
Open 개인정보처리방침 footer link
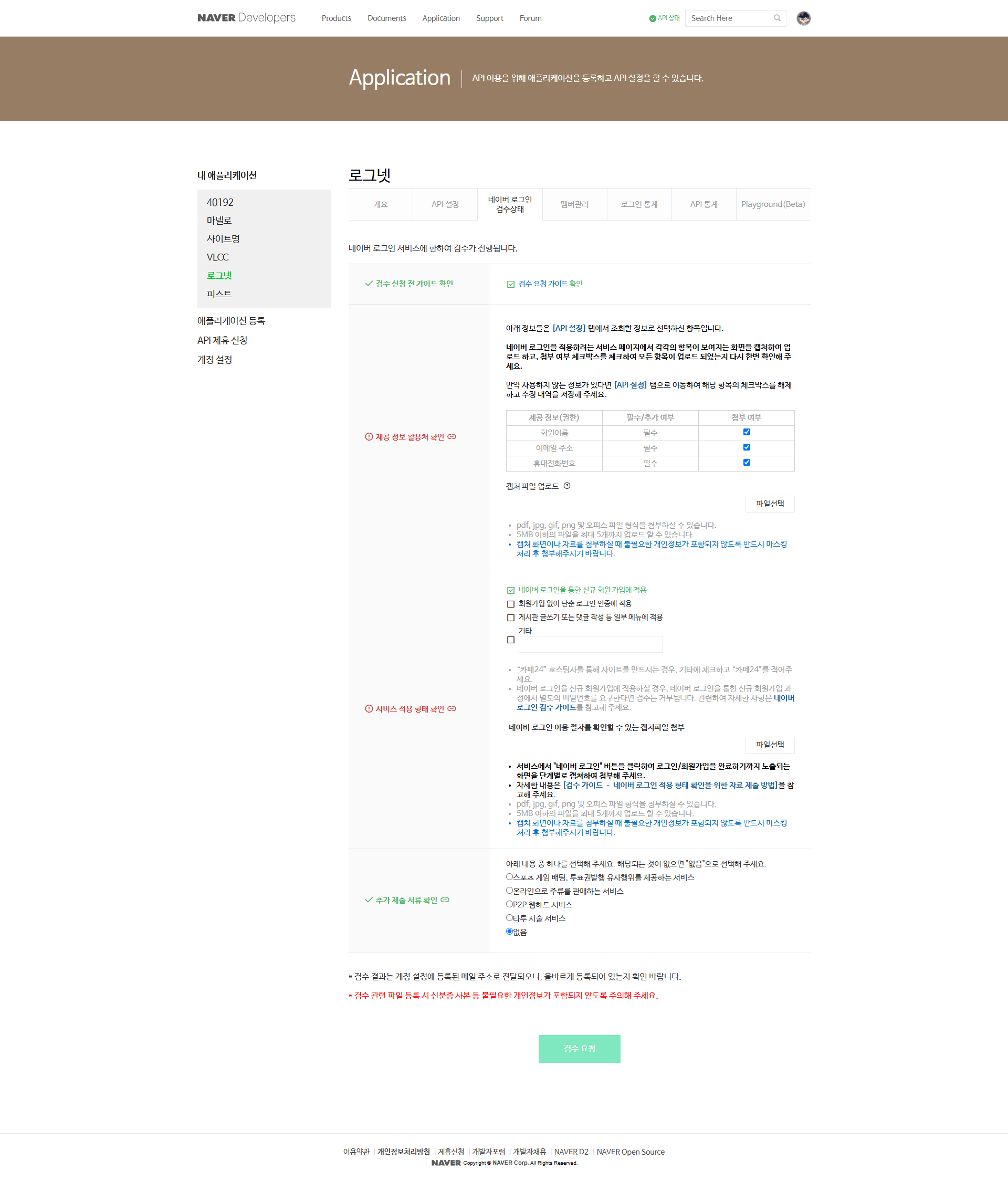[x=403, y=1152]
